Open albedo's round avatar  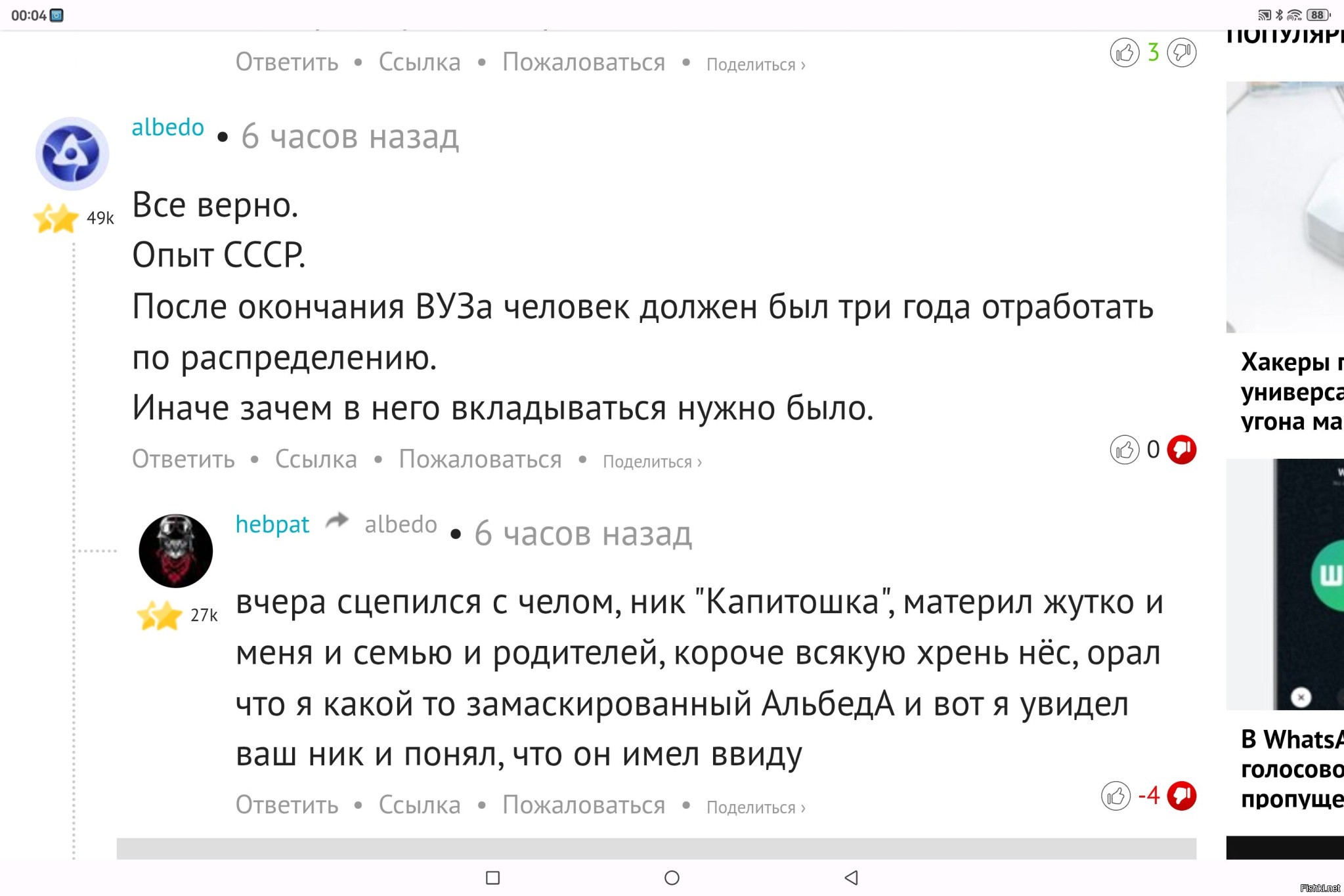(x=72, y=154)
